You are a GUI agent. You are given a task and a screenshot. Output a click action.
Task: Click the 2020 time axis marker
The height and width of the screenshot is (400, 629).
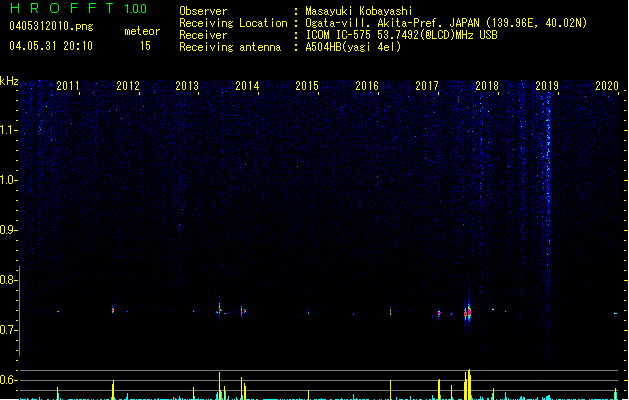click(x=607, y=86)
